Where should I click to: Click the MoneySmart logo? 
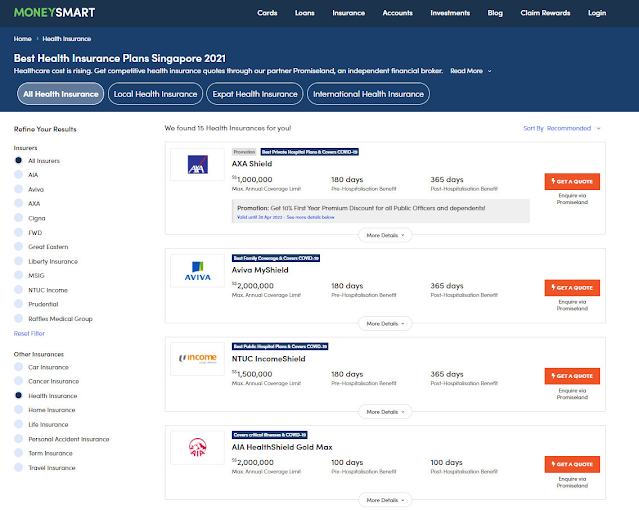pos(54,13)
